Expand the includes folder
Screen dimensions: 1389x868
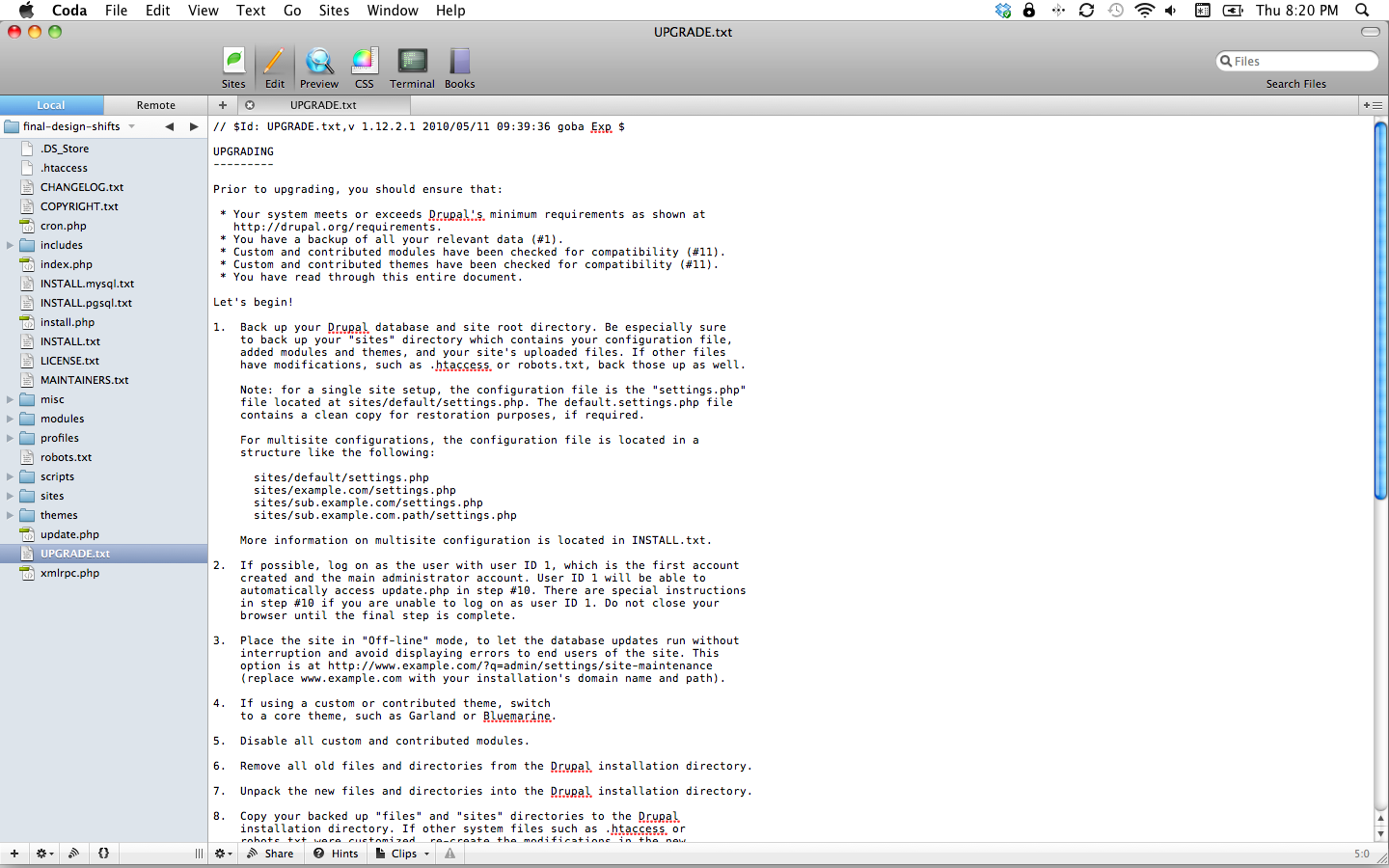click(10, 245)
